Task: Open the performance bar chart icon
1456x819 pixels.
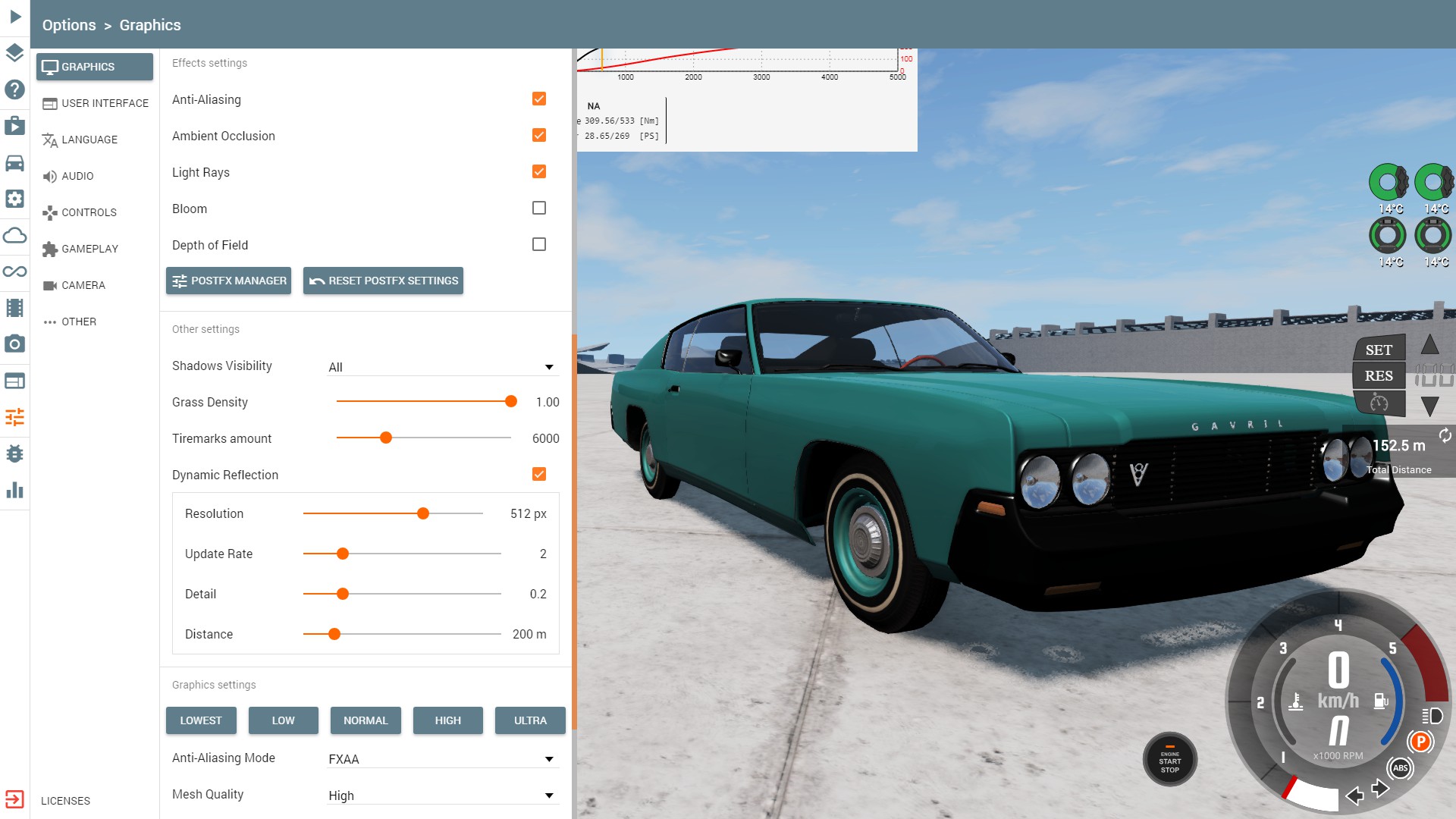Action: pos(14,490)
